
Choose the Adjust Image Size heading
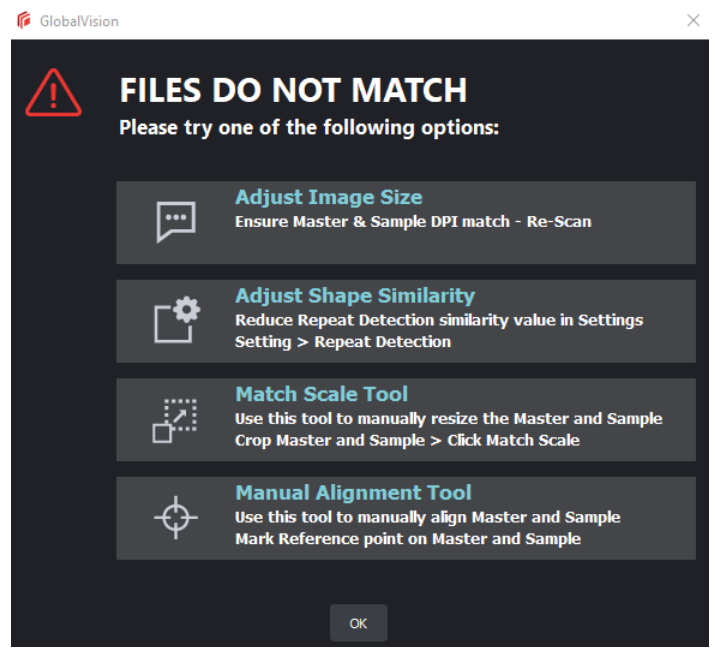tap(328, 197)
